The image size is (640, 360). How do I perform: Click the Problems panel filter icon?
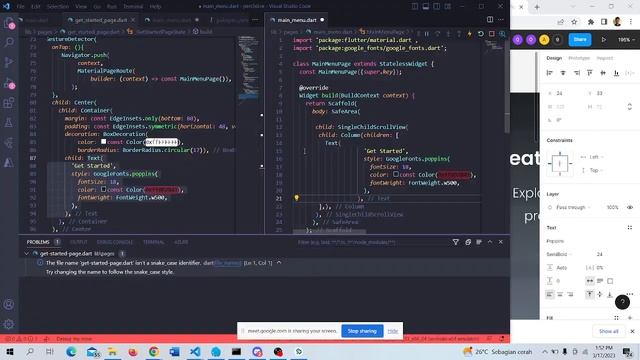[x=456, y=242]
